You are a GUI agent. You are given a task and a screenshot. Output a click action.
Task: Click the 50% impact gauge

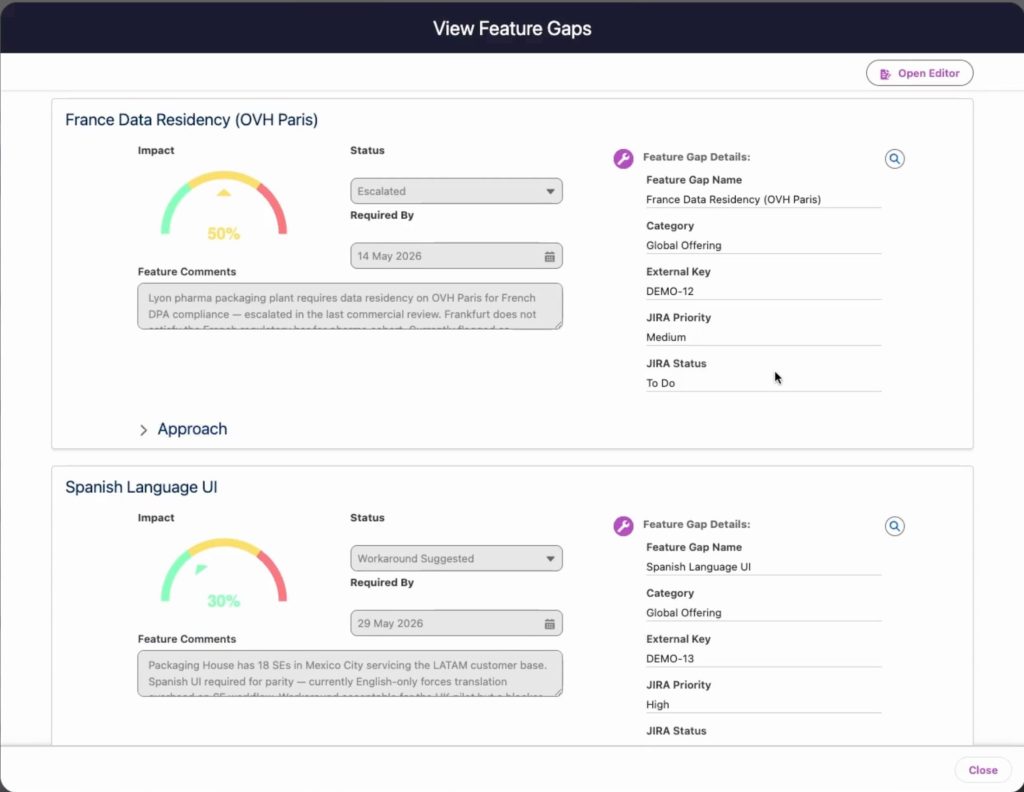(223, 205)
